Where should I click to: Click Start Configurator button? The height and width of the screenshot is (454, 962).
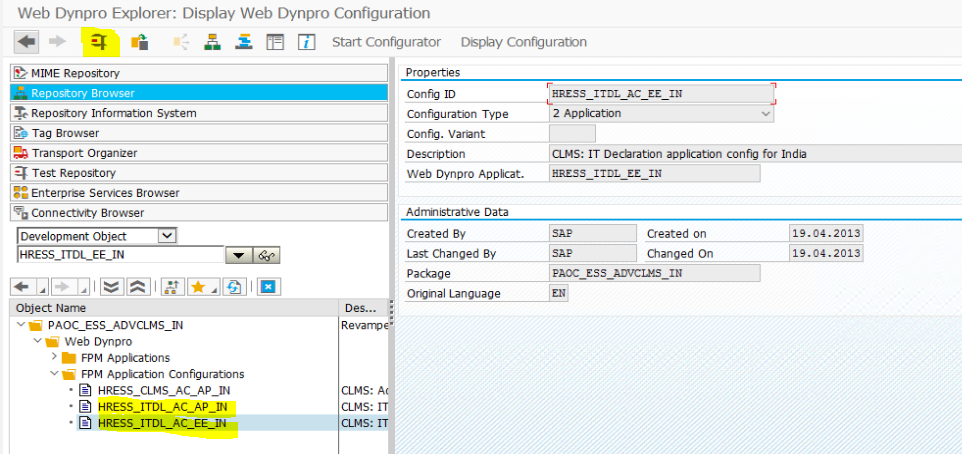pos(386,42)
